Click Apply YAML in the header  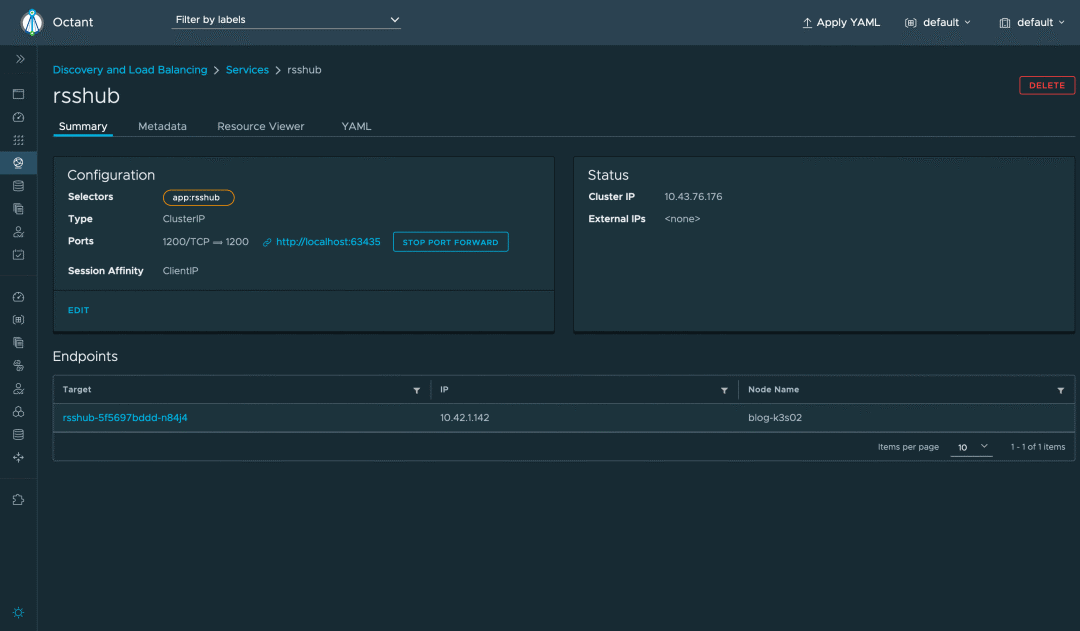click(x=841, y=23)
